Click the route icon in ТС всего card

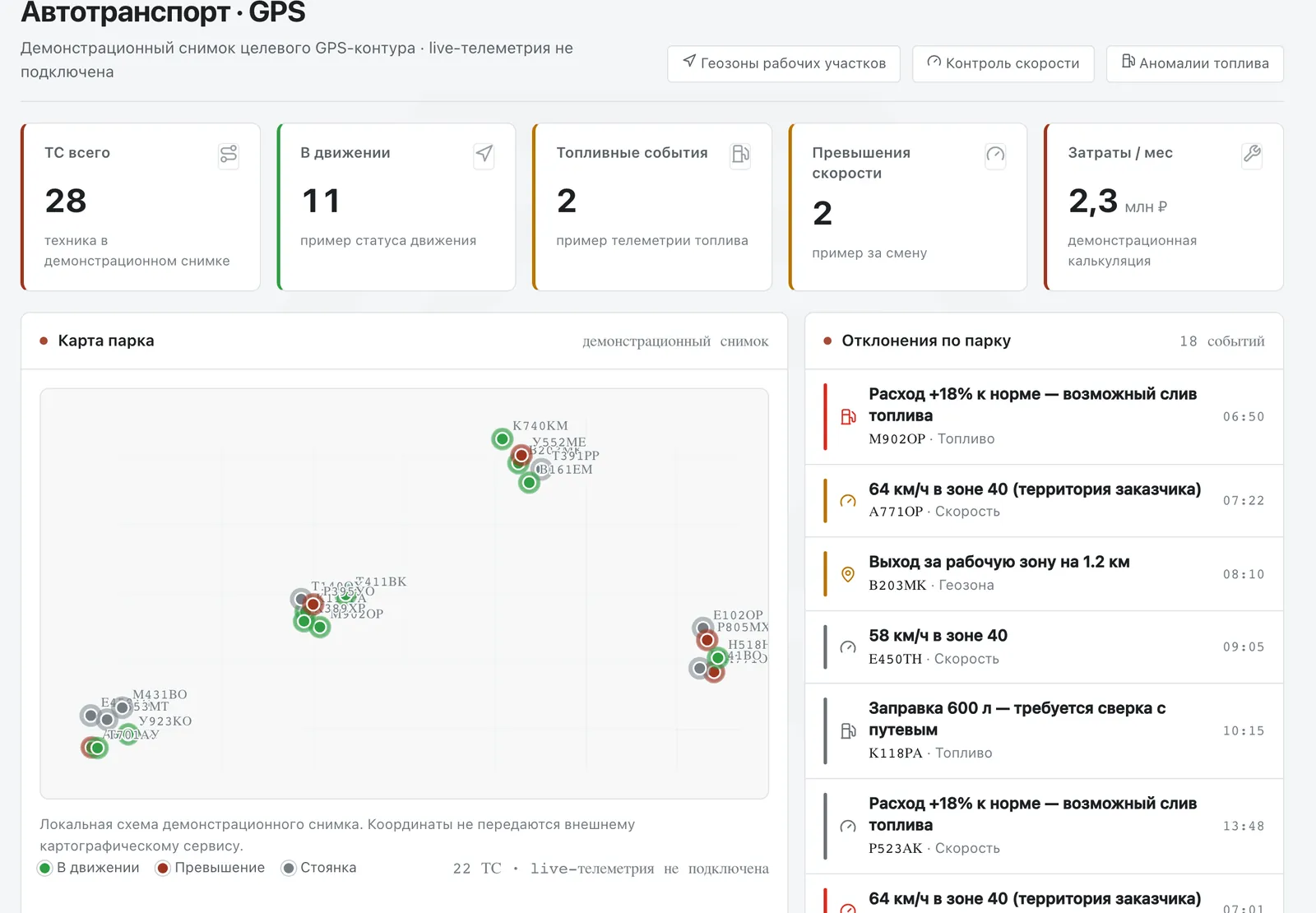(x=229, y=154)
